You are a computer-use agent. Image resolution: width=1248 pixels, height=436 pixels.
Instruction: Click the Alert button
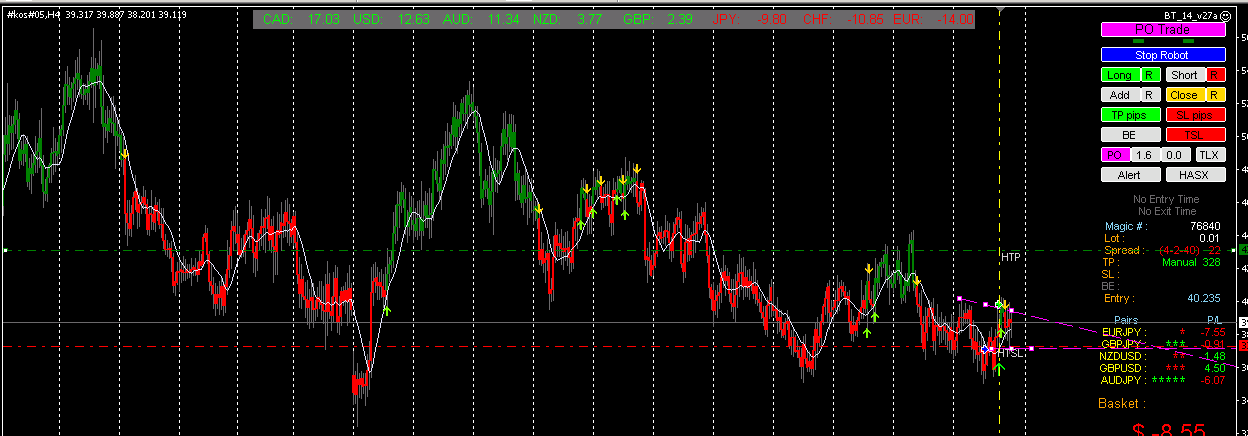(x=1130, y=175)
